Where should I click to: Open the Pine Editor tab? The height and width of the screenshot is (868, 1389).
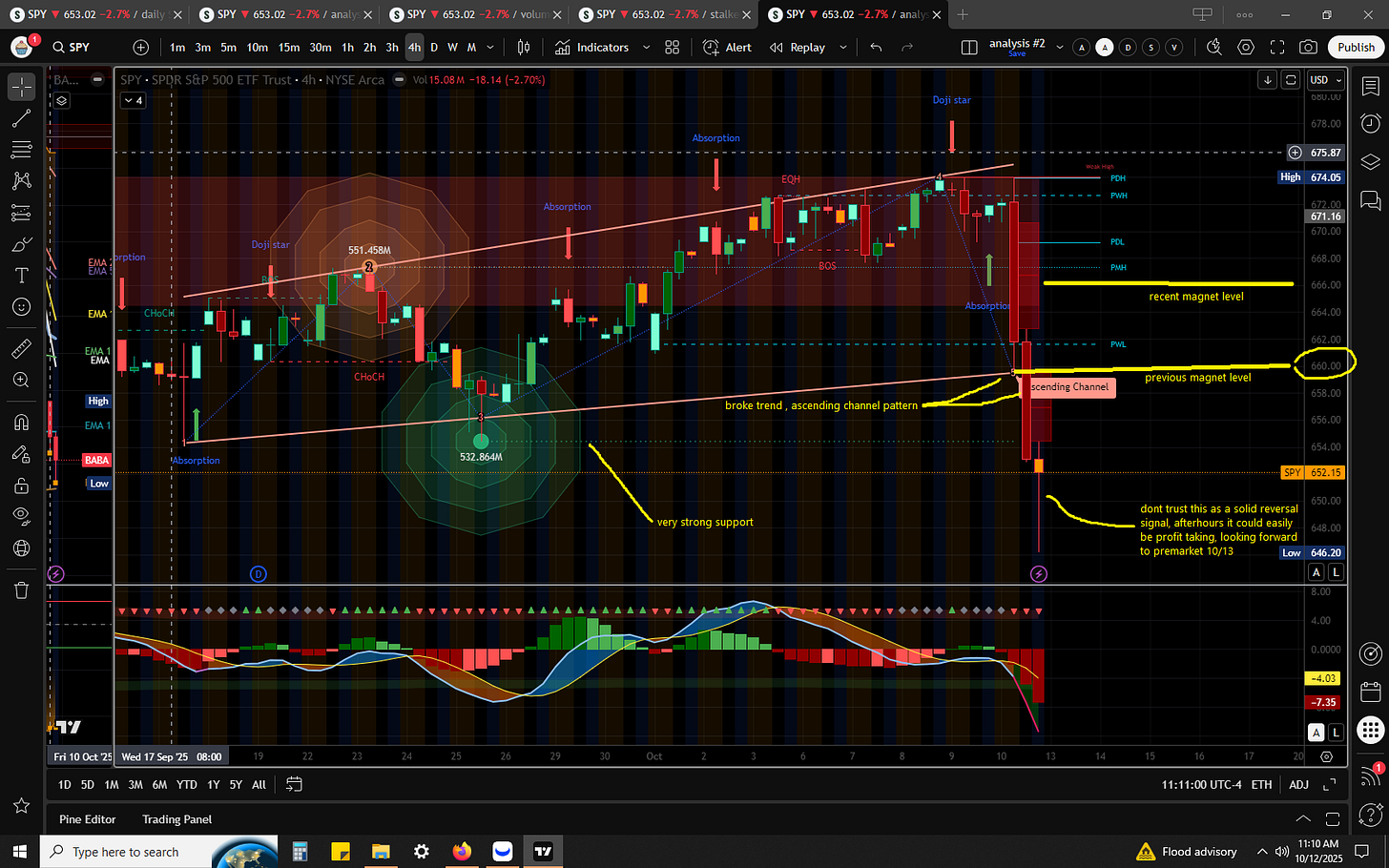click(x=88, y=819)
